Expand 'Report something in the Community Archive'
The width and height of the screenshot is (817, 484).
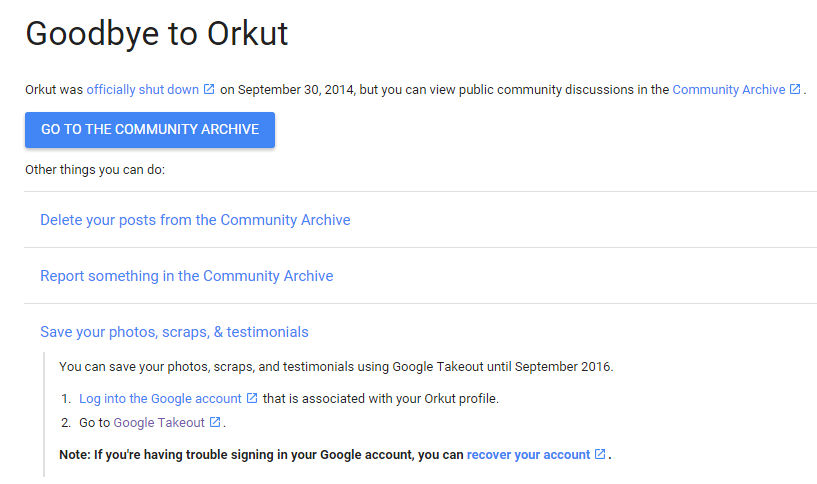pyautogui.click(x=187, y=276)
